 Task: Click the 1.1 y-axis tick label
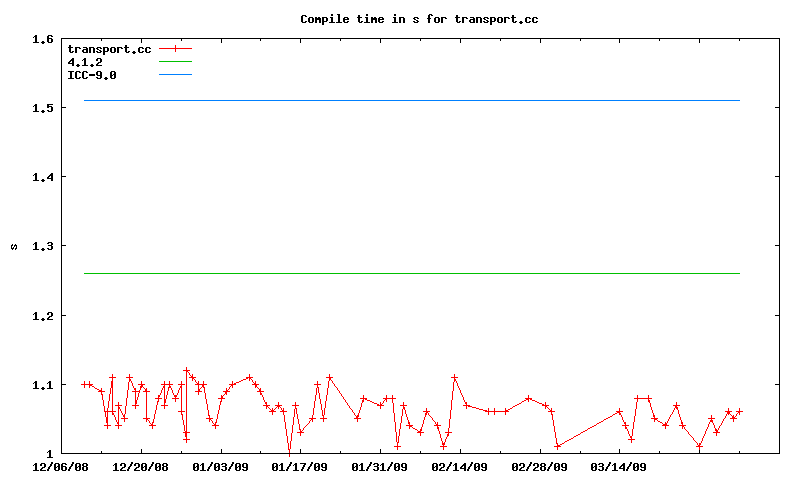pyautogui.click(x=42, y=385)
